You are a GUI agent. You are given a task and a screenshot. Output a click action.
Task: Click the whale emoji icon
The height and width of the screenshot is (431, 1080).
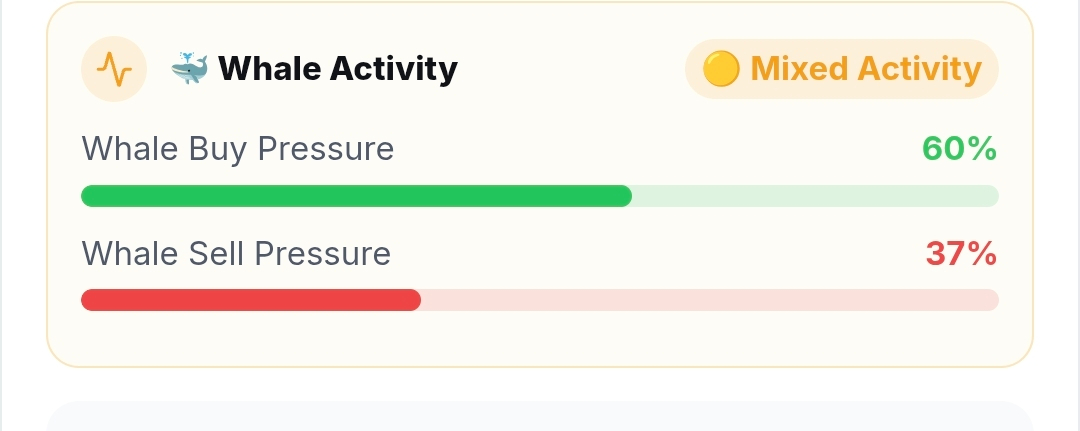click(189, 68)
